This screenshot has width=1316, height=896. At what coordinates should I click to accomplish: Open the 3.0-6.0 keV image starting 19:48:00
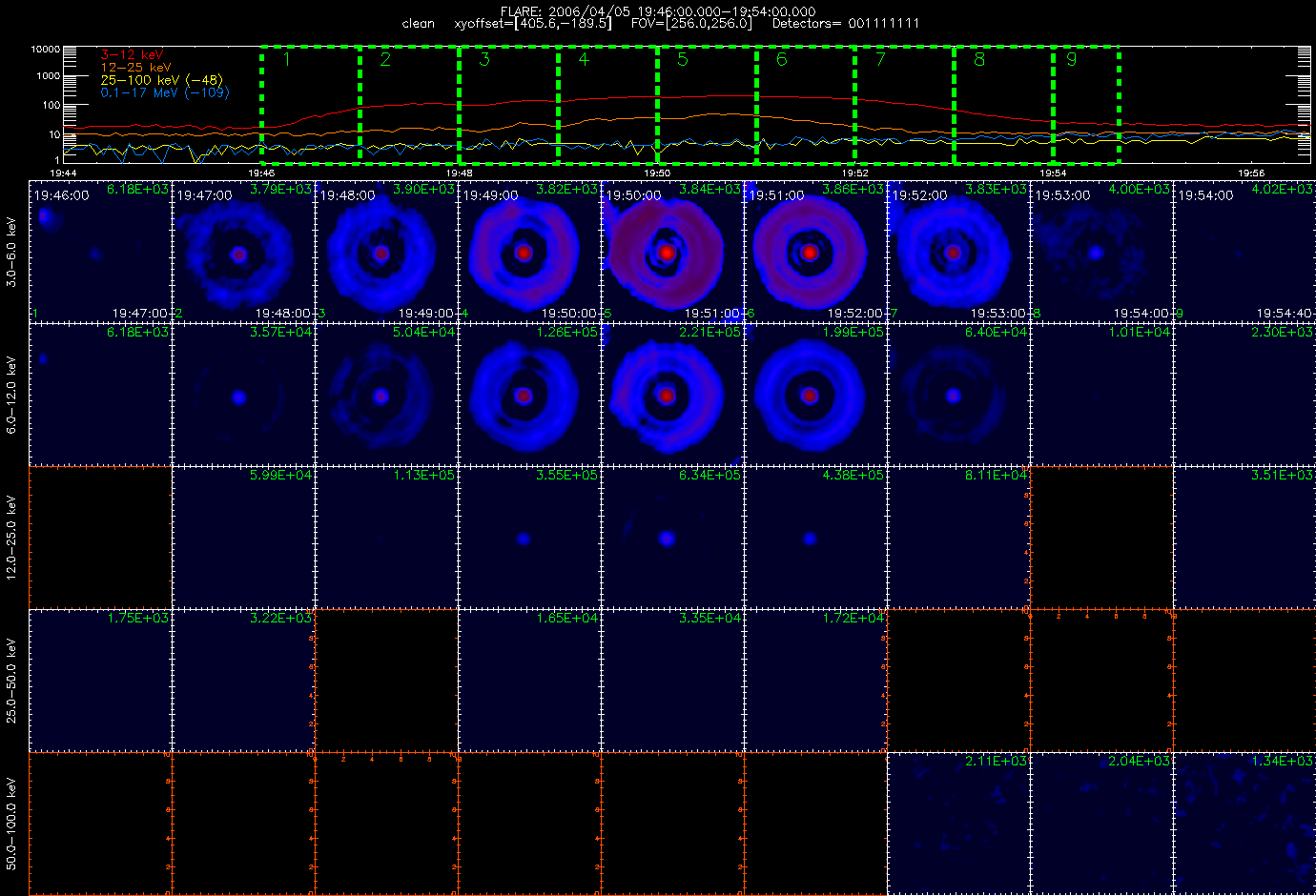(386, 252)
